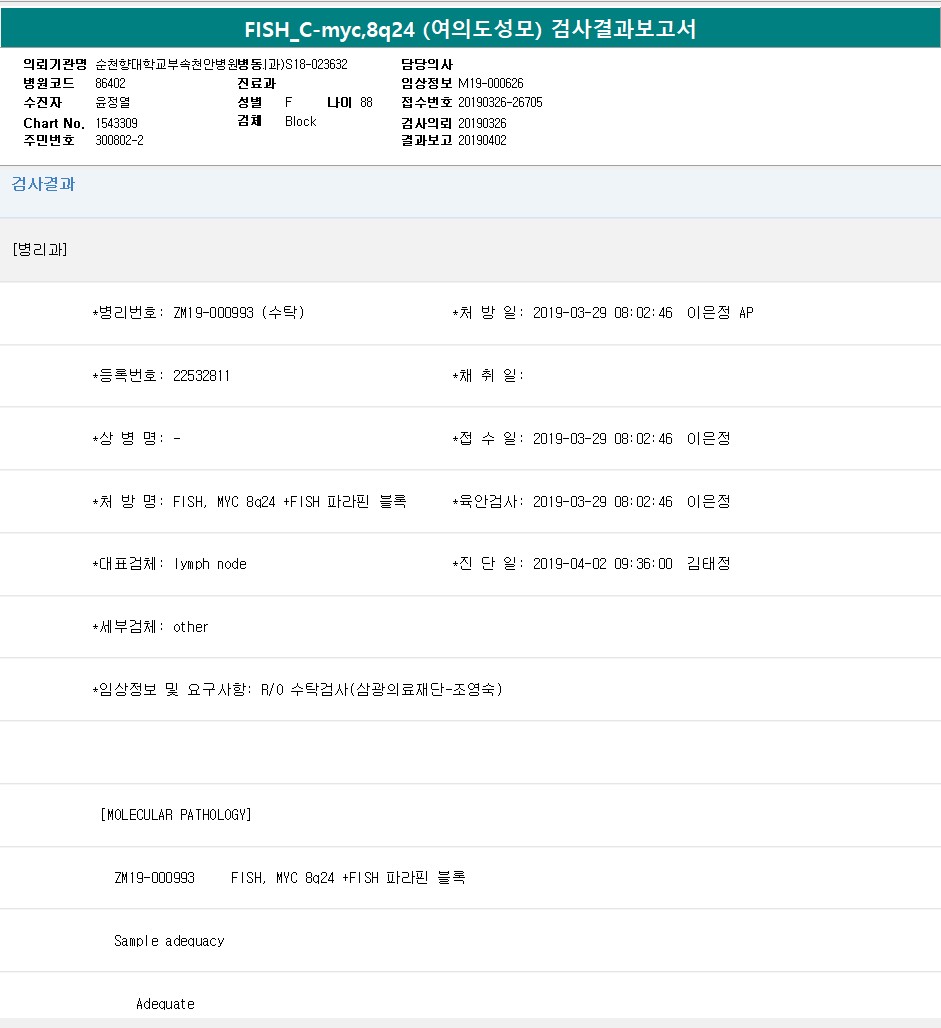Click the 채취일 label
941x1028 pixels.
tap(489, 376)
